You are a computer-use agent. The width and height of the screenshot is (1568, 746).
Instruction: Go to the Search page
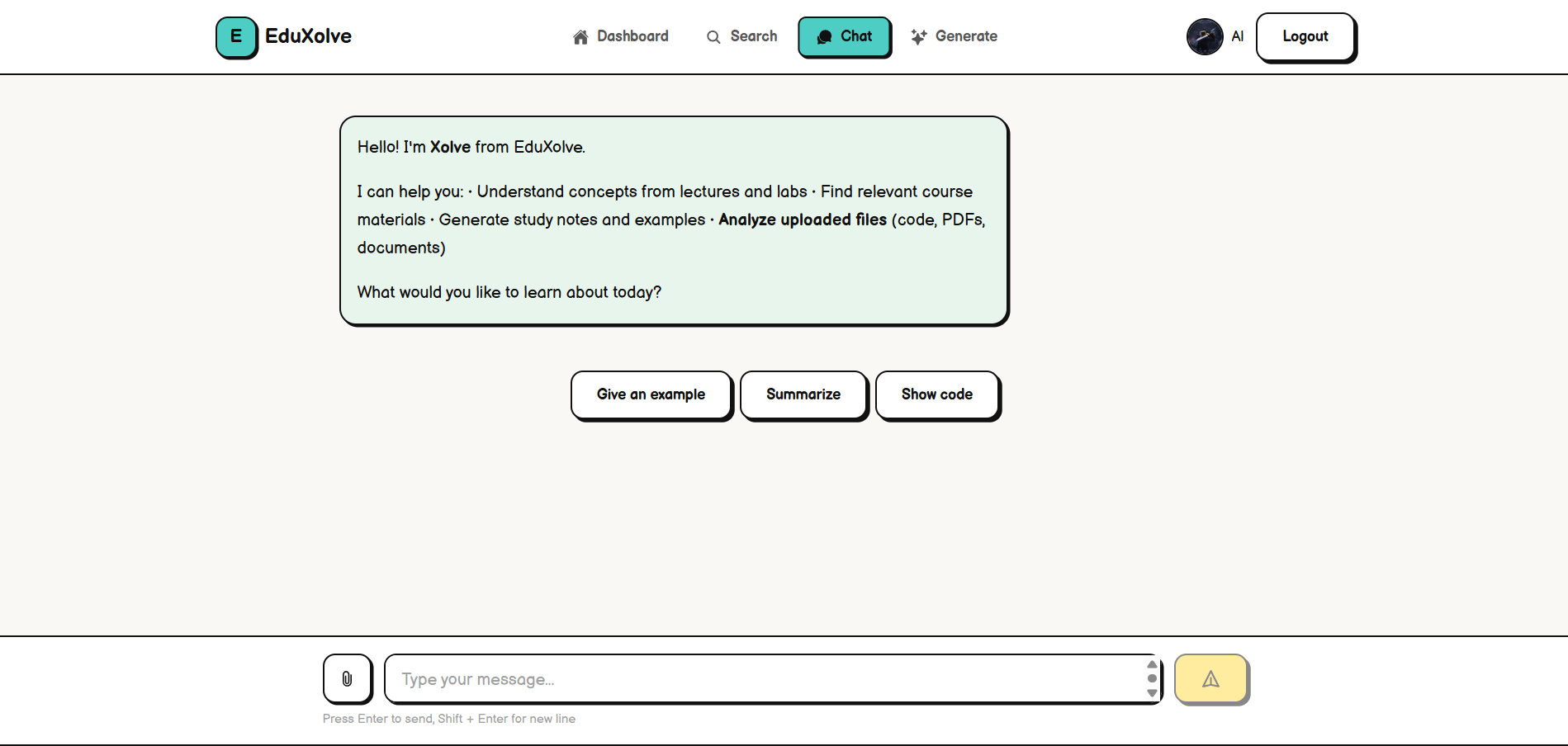click(741, 36)
